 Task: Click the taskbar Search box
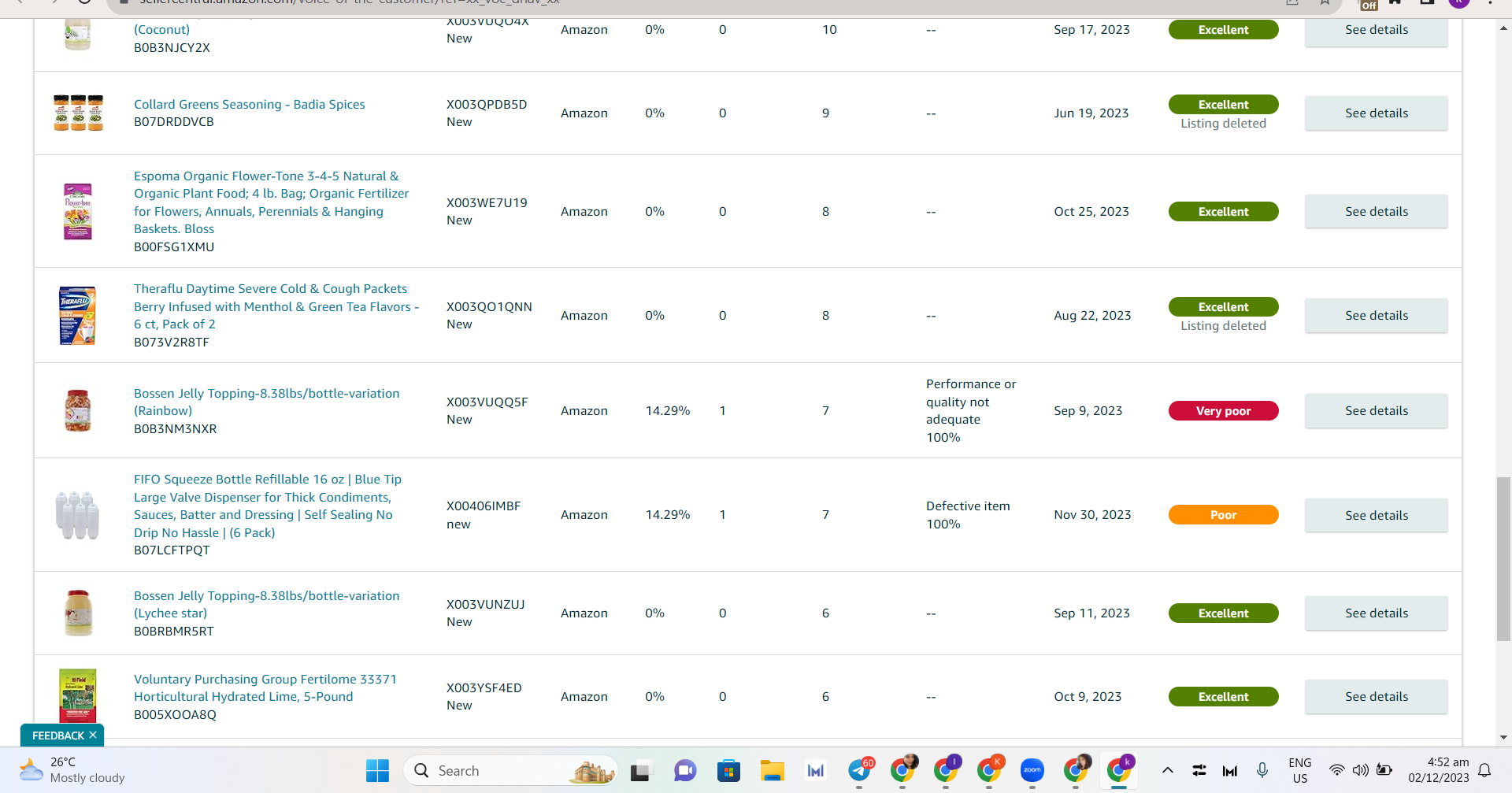510,770
